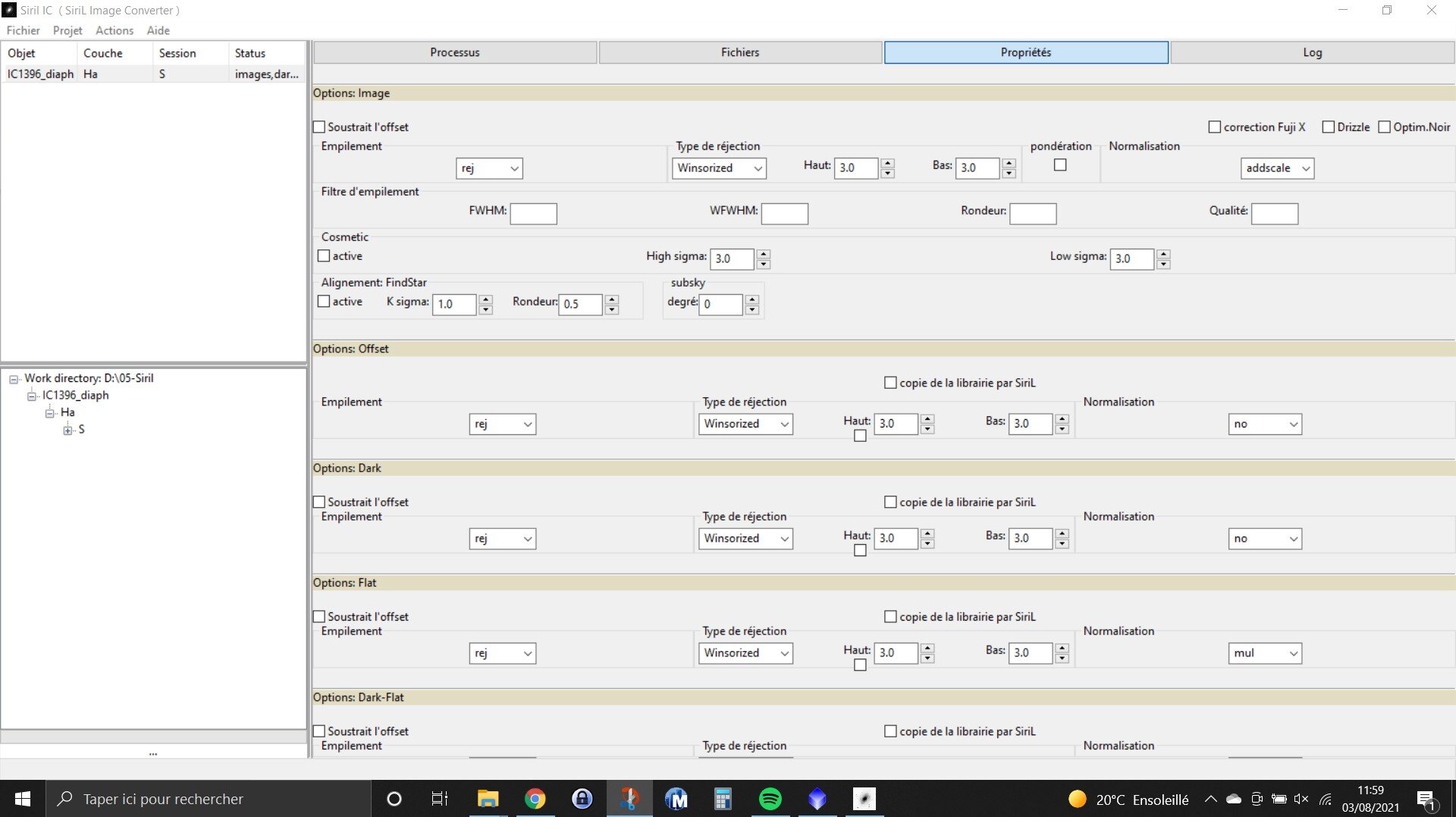The image size is (1456, 817).
Task: Select the Ha node in the tree
Action: pos(67,412)
